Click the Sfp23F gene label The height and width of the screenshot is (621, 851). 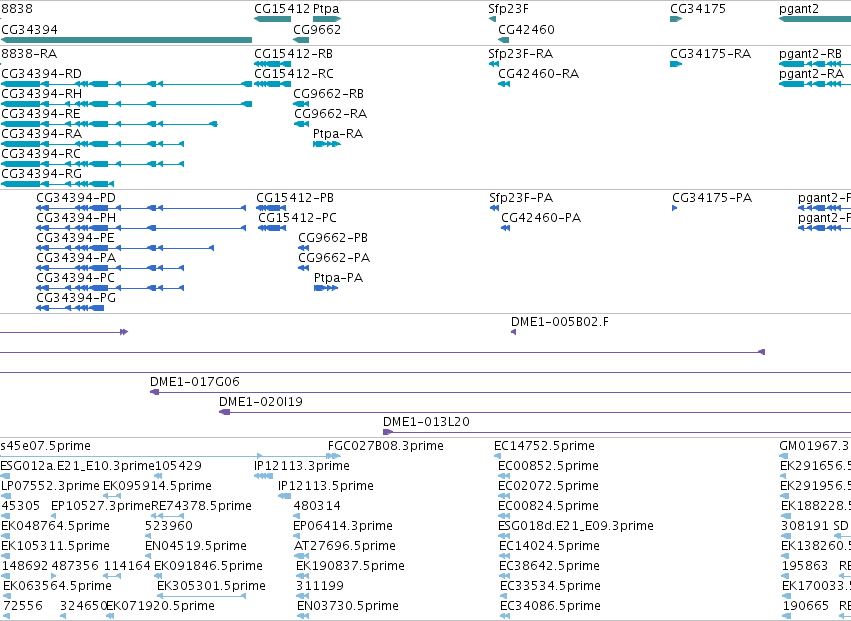point(509,9)
